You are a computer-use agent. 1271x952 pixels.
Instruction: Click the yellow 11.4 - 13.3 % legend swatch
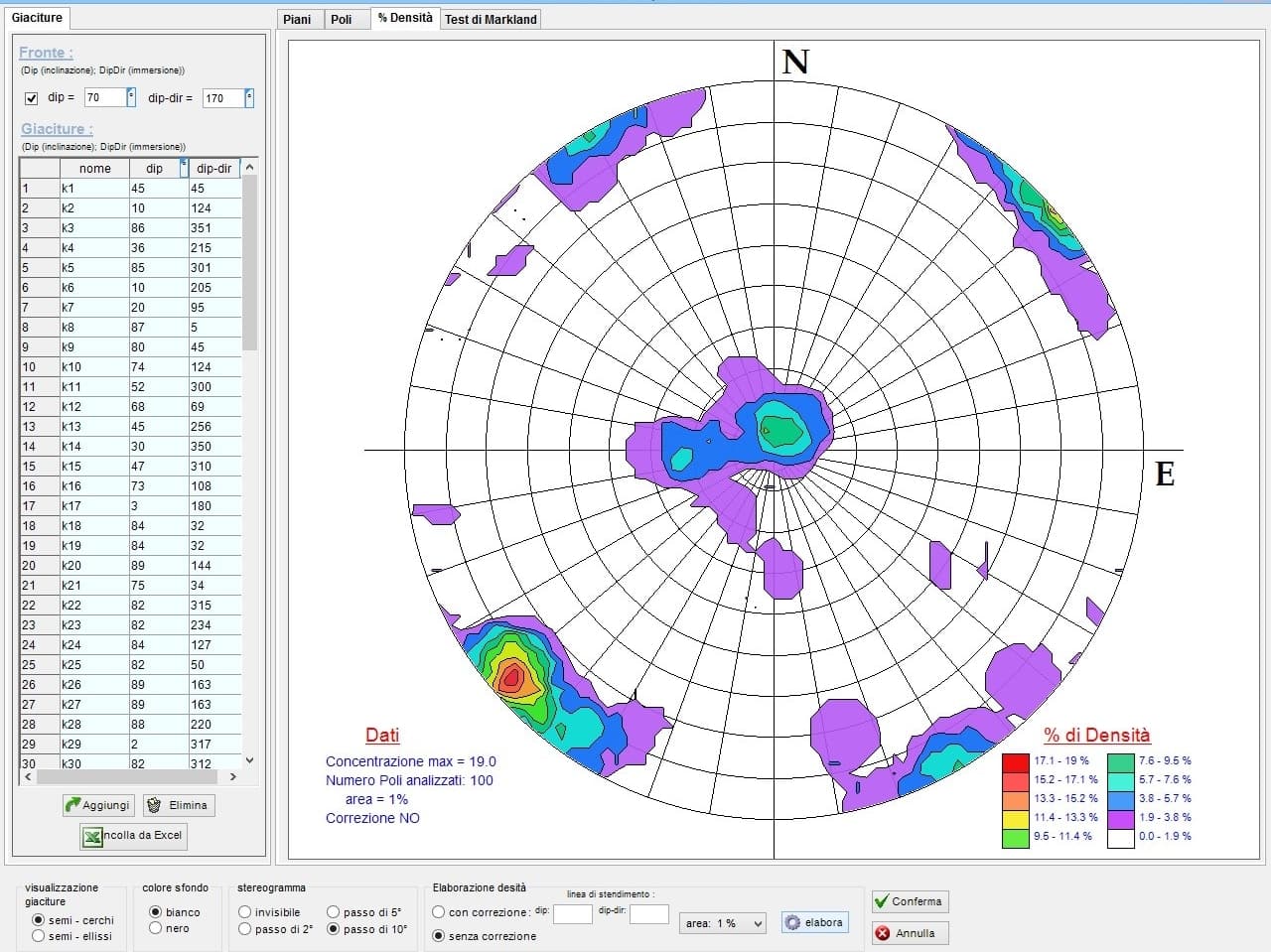1016,818
